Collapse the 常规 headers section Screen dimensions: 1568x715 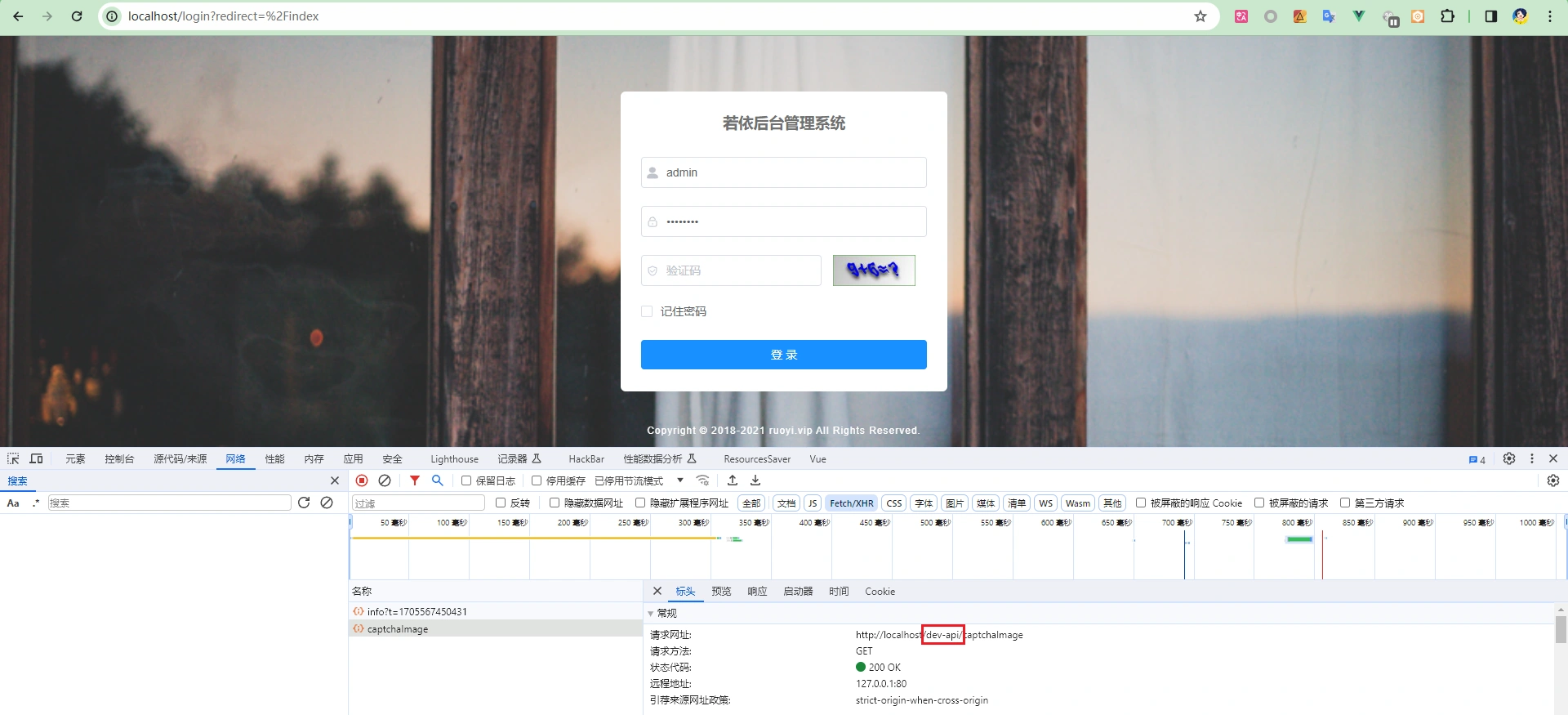point(651,613)
